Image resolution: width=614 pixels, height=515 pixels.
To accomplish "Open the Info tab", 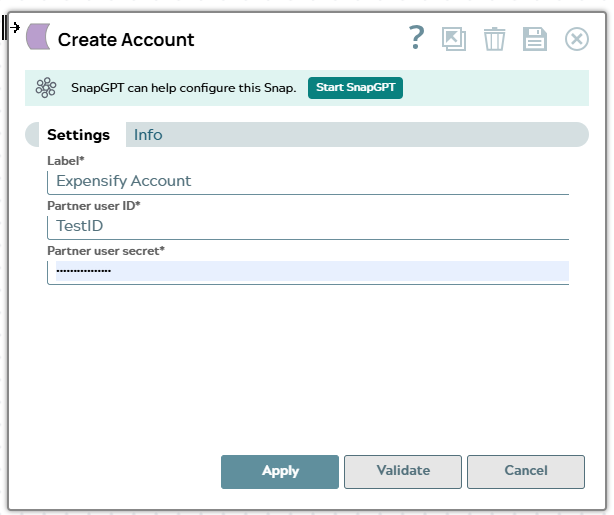I will coord(148,135).
